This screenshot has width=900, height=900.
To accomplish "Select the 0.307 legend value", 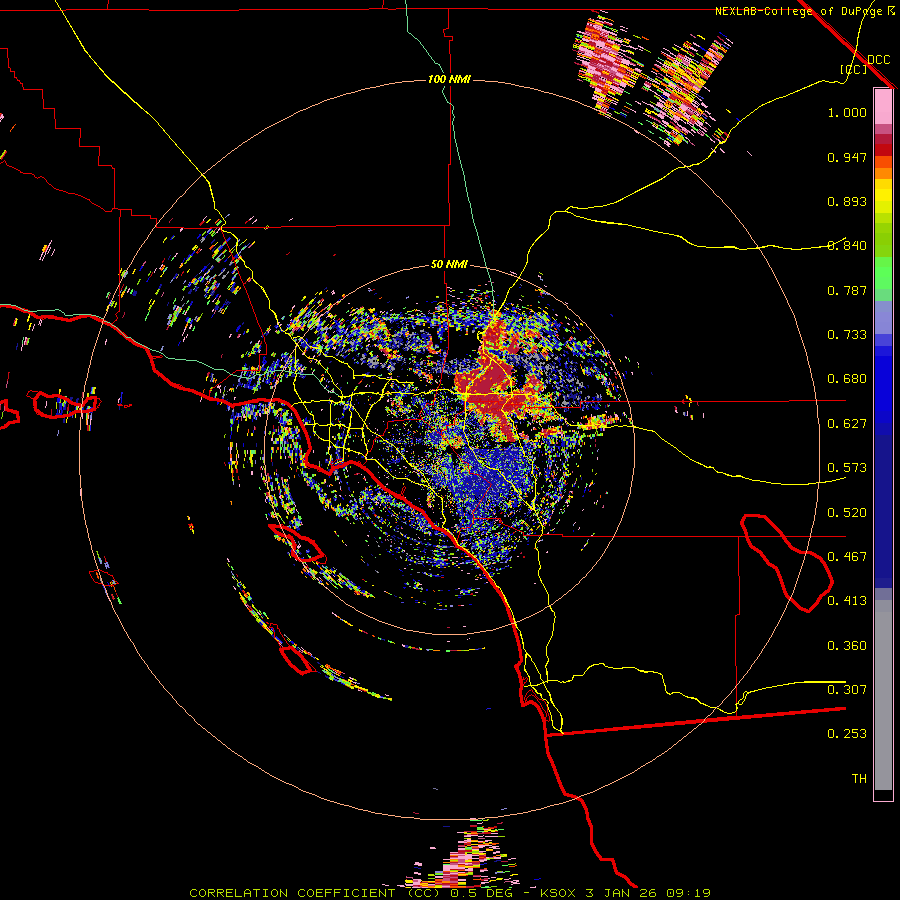I will click(847, 690).
